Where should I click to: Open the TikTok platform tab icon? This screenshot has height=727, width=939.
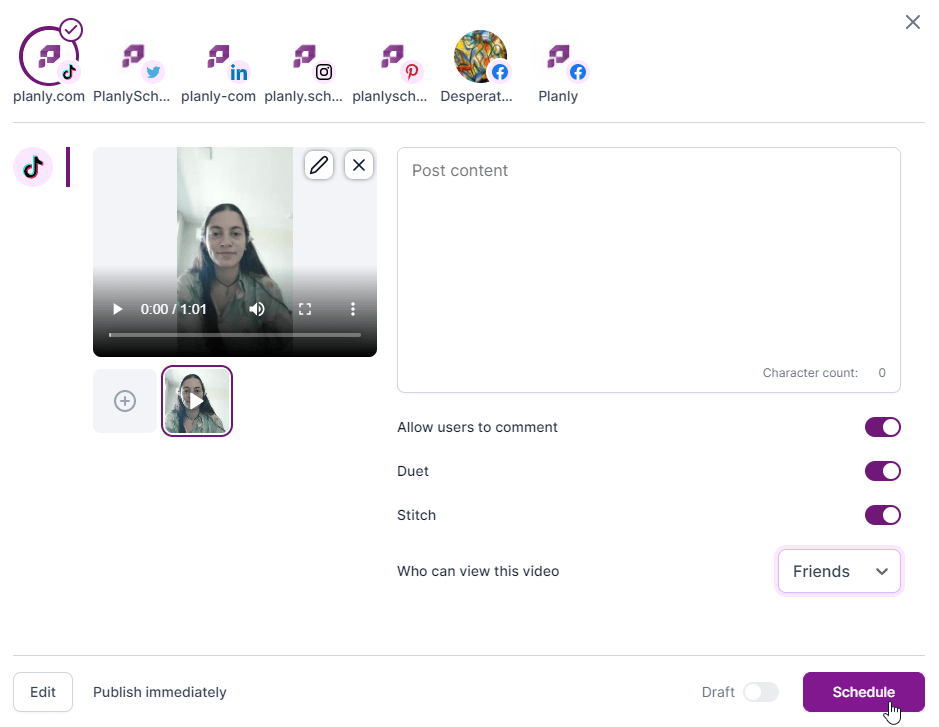(33, 166)
